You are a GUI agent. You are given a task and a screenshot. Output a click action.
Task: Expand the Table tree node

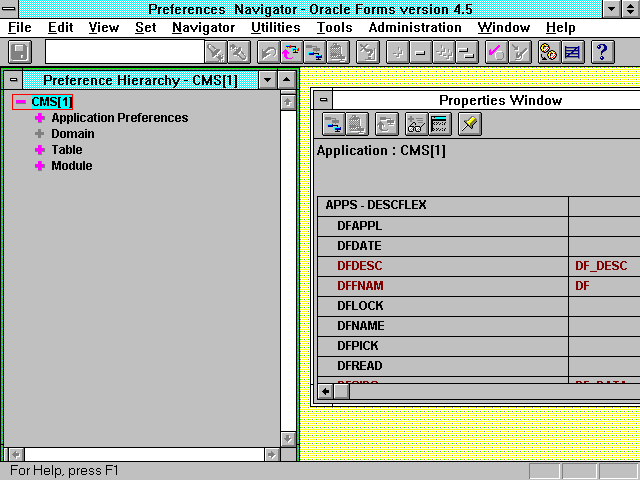[x=40, y=150]
